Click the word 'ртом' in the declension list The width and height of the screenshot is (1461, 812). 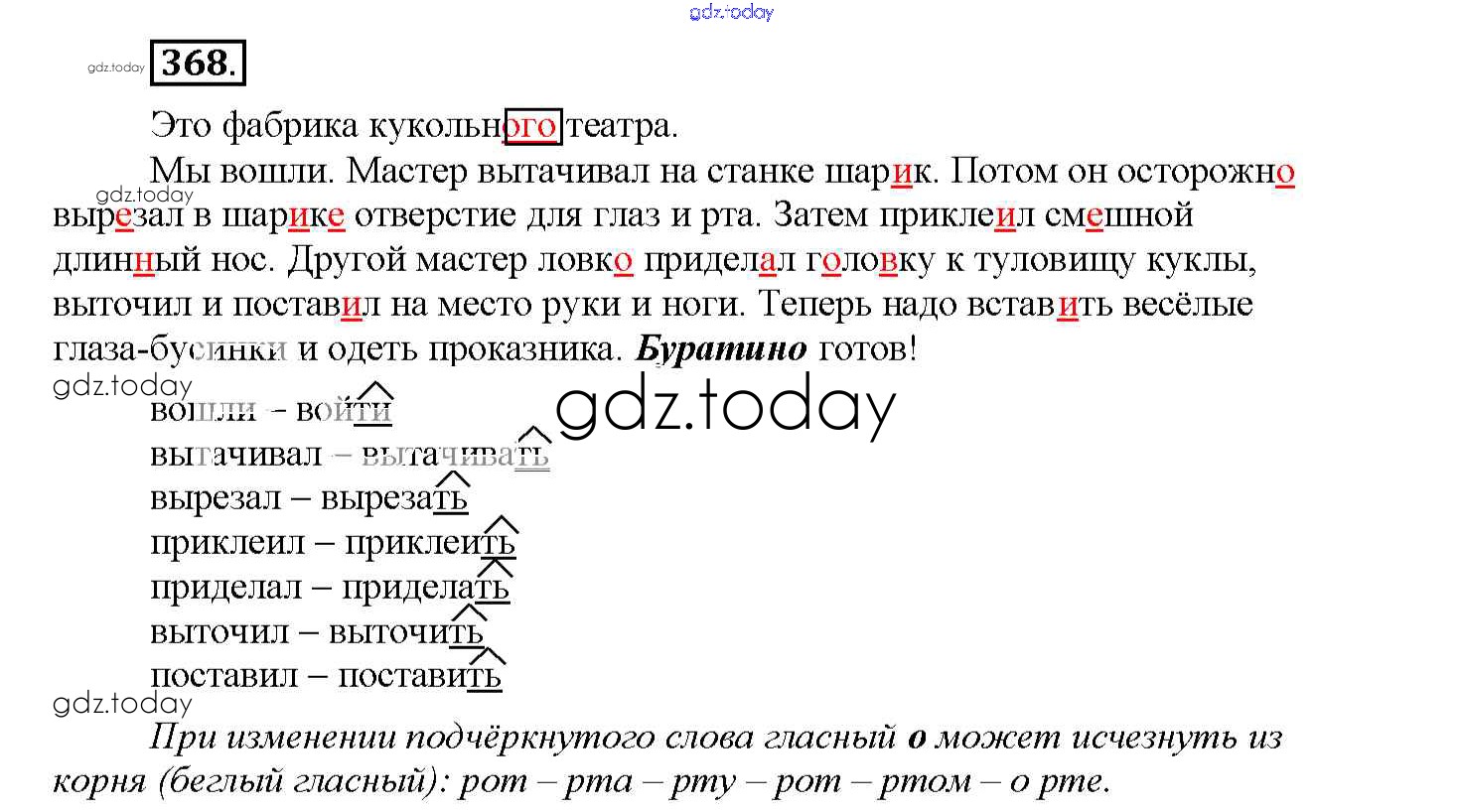(925, 781)
